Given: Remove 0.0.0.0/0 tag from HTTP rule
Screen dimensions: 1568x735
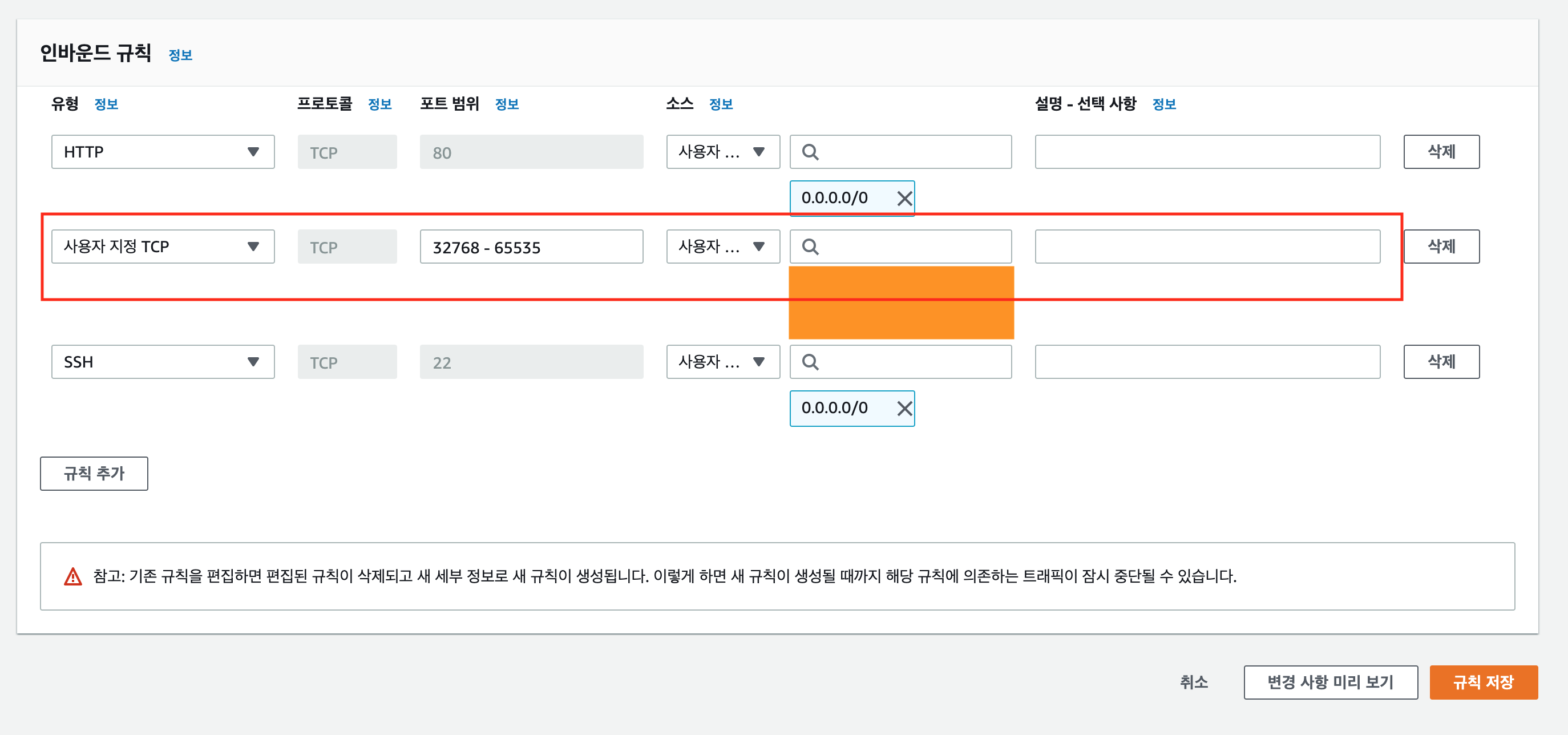Looking at the screenshot, I should pos(904,199).
